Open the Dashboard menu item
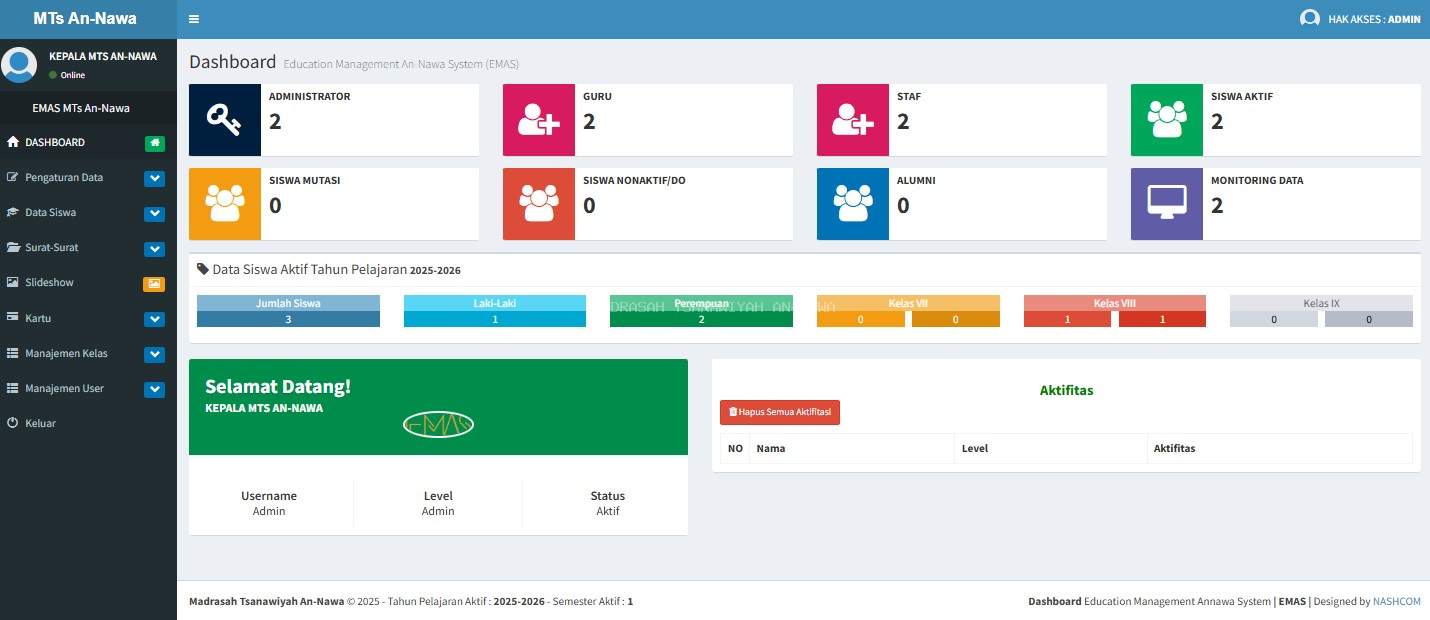 (55, 143)
